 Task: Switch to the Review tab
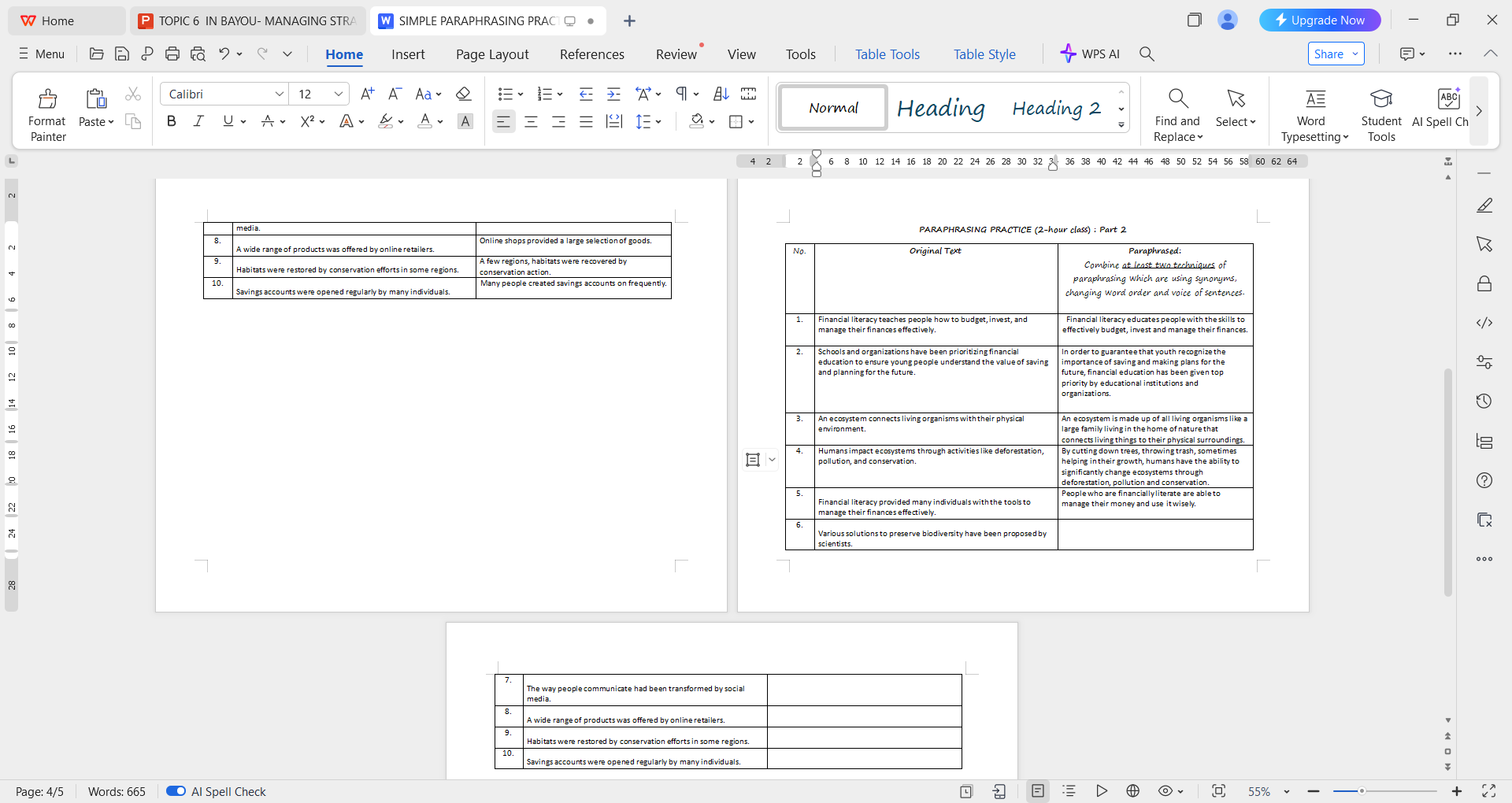point(676,54)
